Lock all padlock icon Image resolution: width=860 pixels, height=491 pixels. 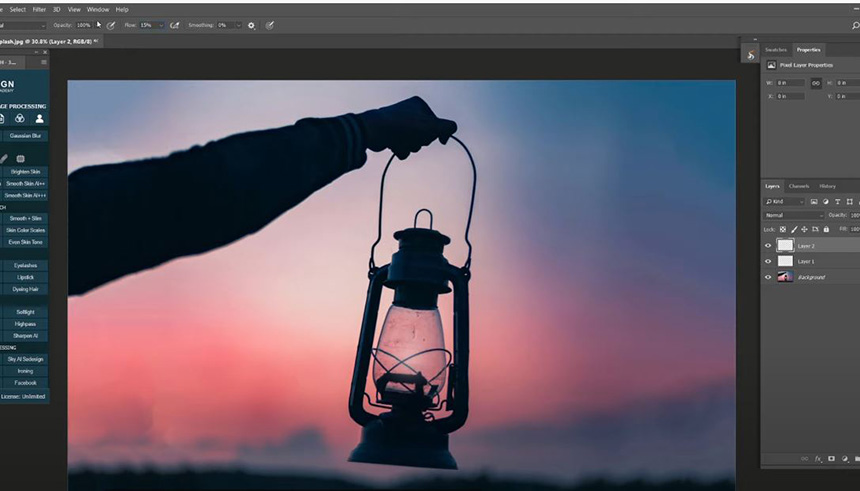(x=826, y=229)
